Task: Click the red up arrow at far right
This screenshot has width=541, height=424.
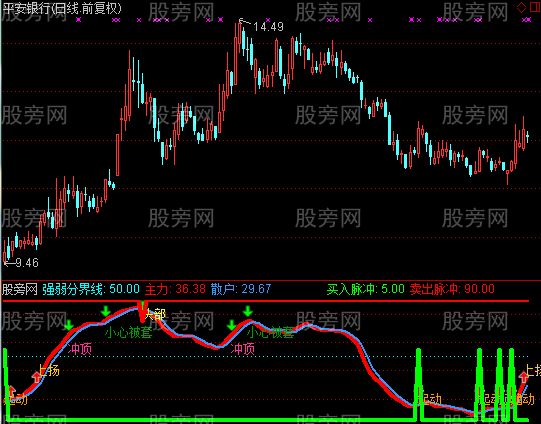Action: (524, 377)
